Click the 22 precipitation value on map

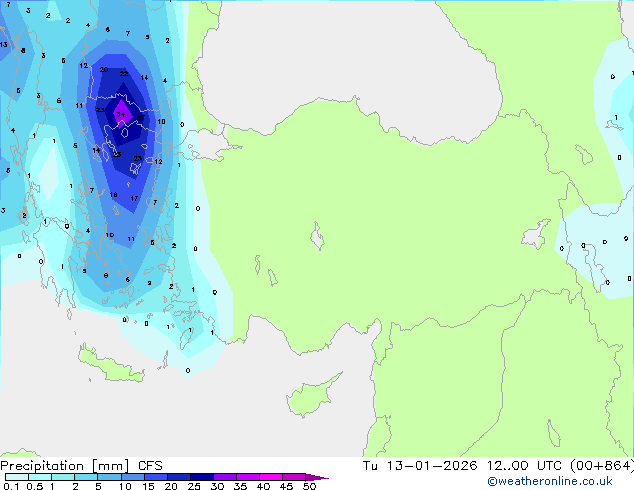[124, 74]
